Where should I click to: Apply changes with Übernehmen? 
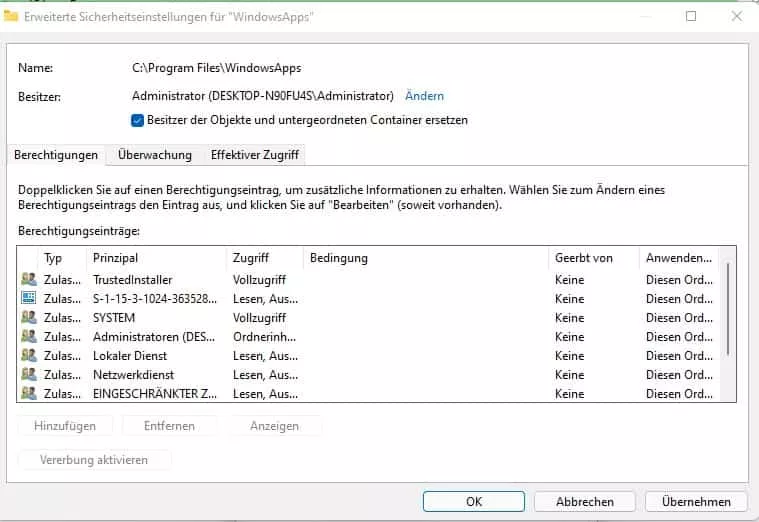(696, 502)
